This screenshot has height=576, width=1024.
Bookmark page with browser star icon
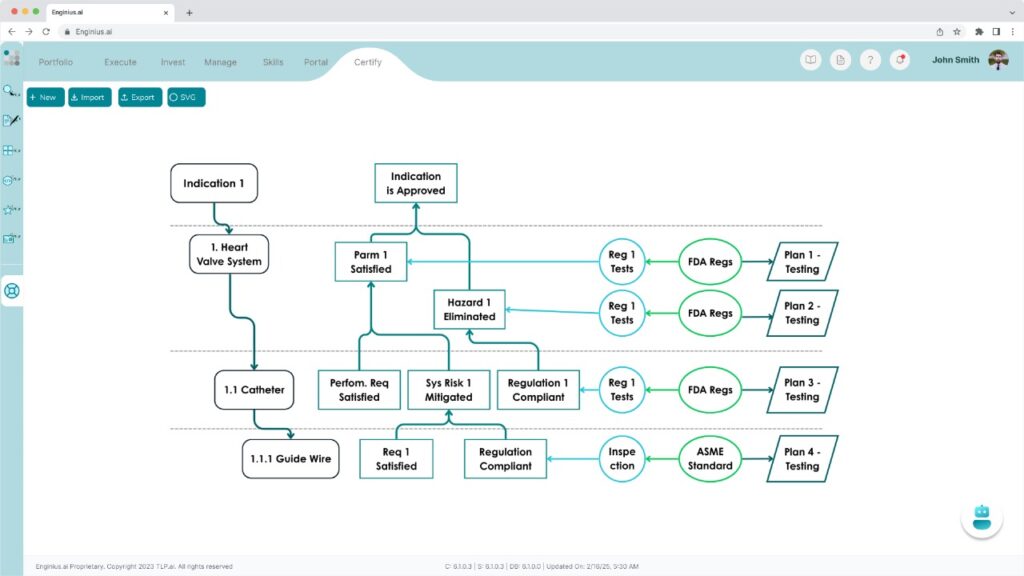957,31
